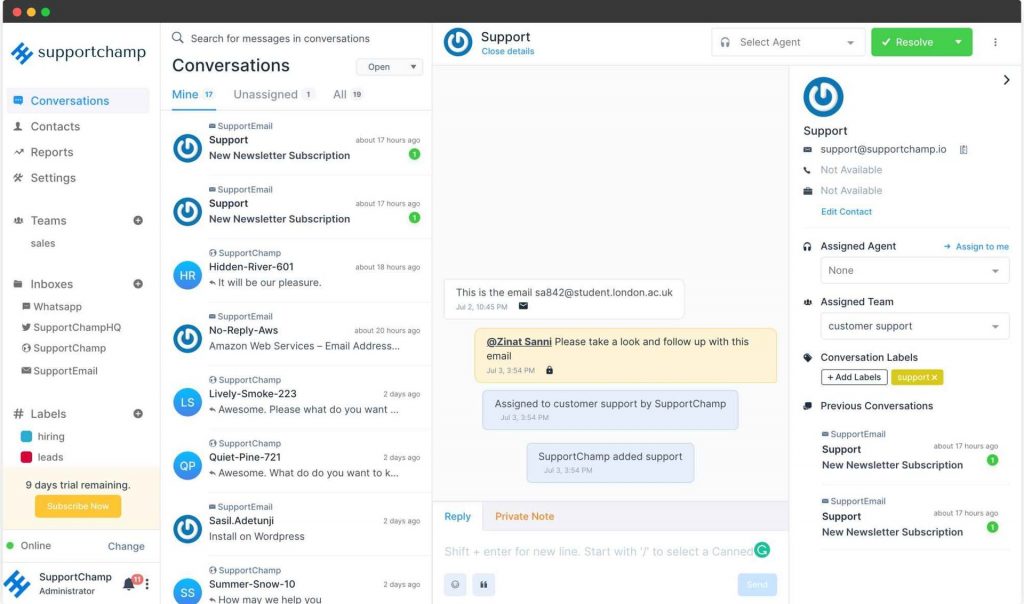Image resolution: width=1024 pixels, height=604 pixels.
Task: Open the emoji picker in the reply box
Action: point(455,584)
